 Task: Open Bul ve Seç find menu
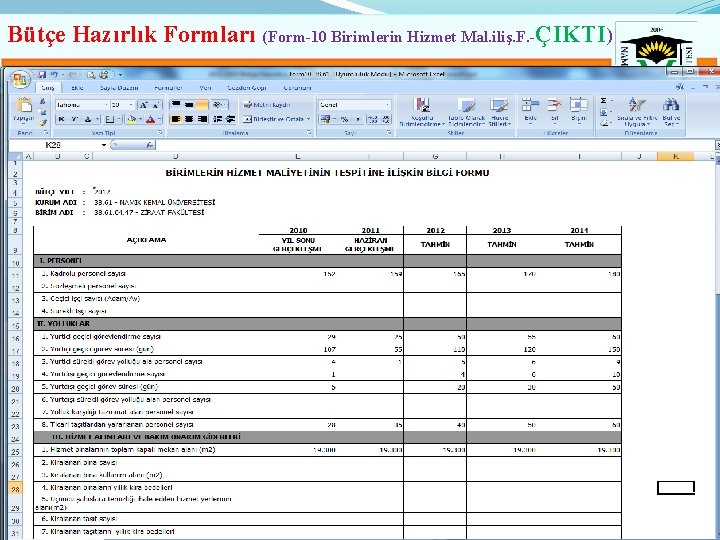click(x=671, y=112)
